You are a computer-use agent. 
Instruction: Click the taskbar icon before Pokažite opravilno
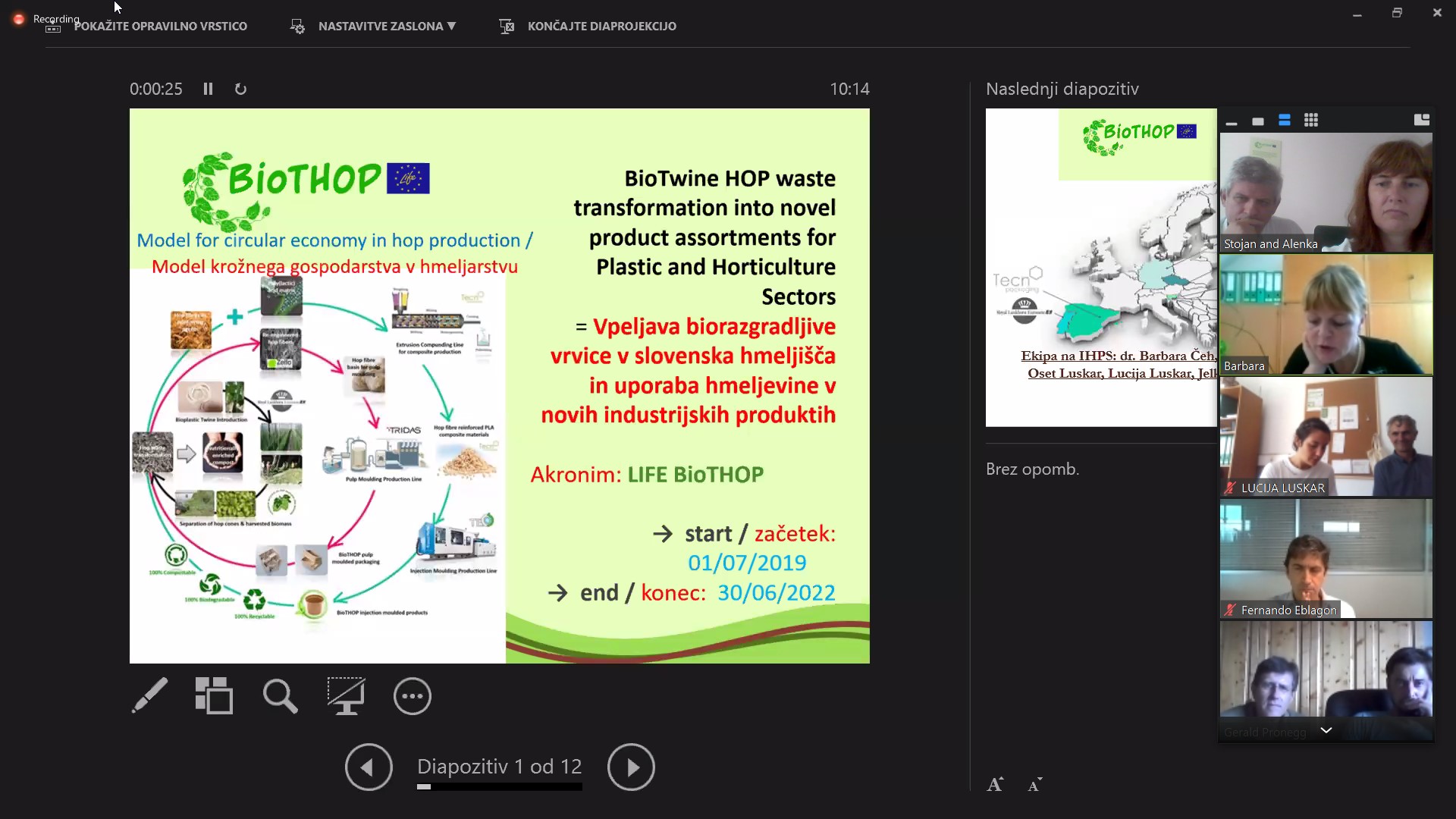53,28
